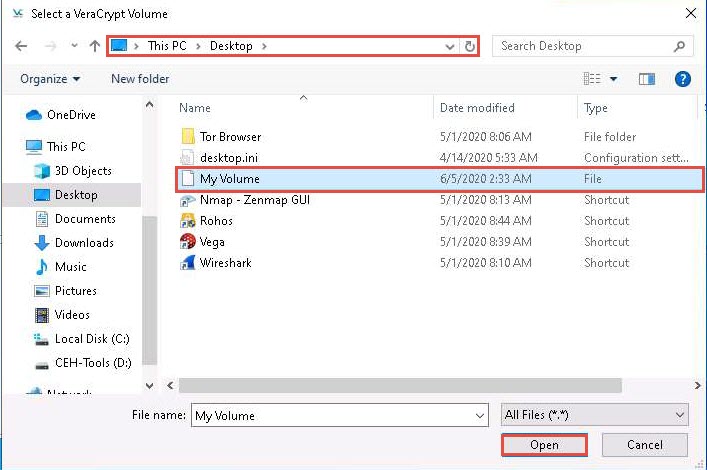Click the blue Help question mark icon
The image size is (707, 470).
coord(683,79)
